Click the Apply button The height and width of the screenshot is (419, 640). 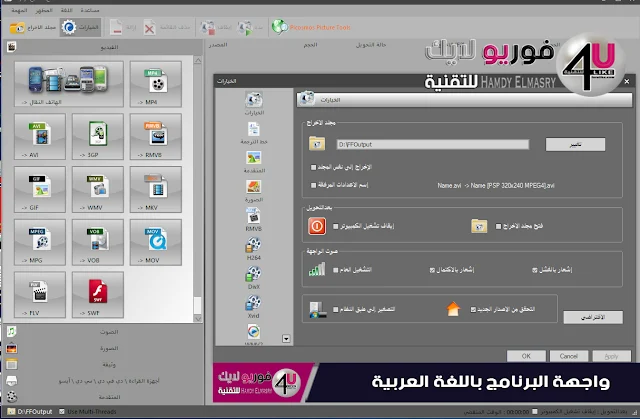pyautogui.click(x=611, y=356)
